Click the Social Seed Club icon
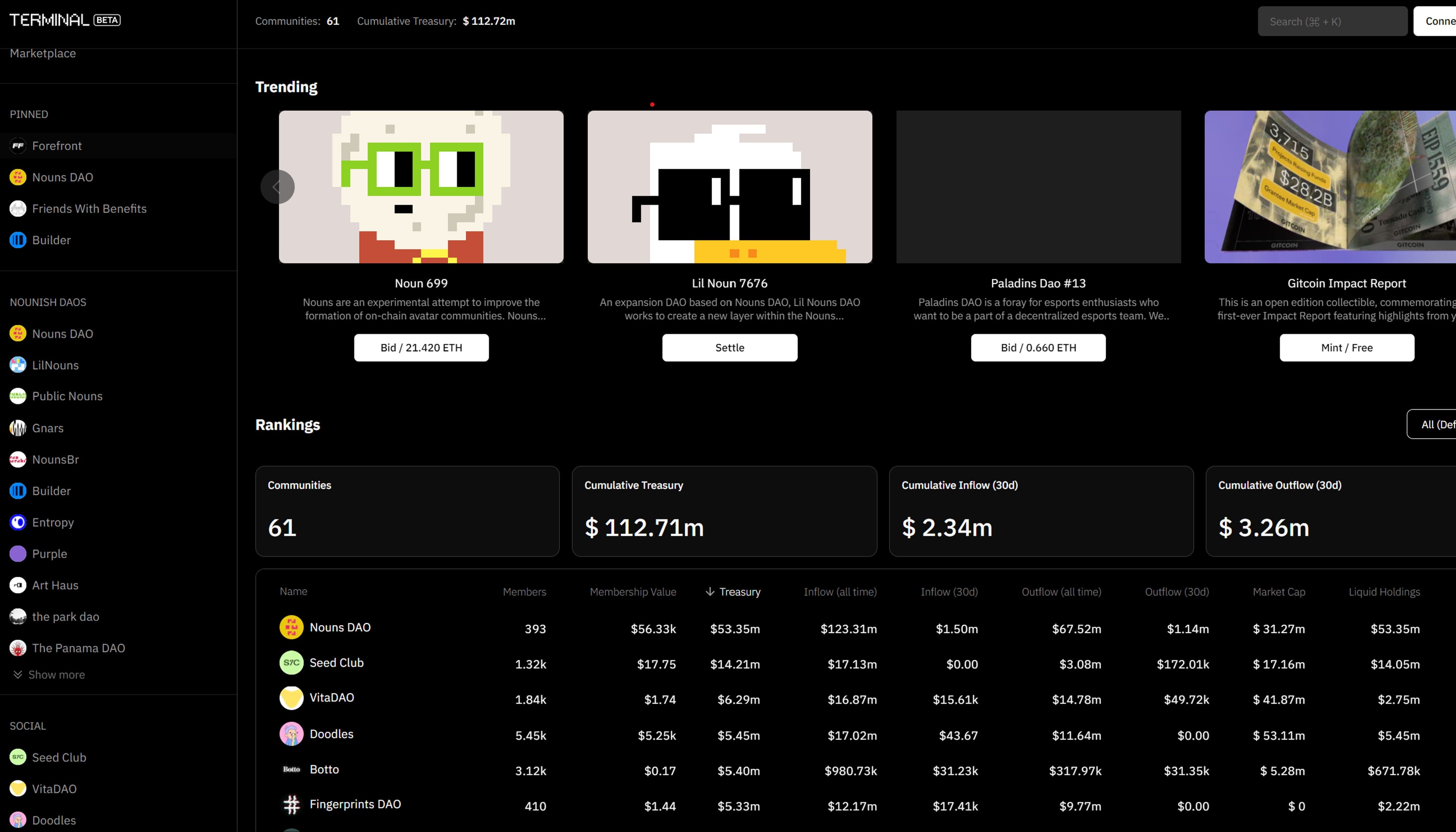 [x=18, y=757]
